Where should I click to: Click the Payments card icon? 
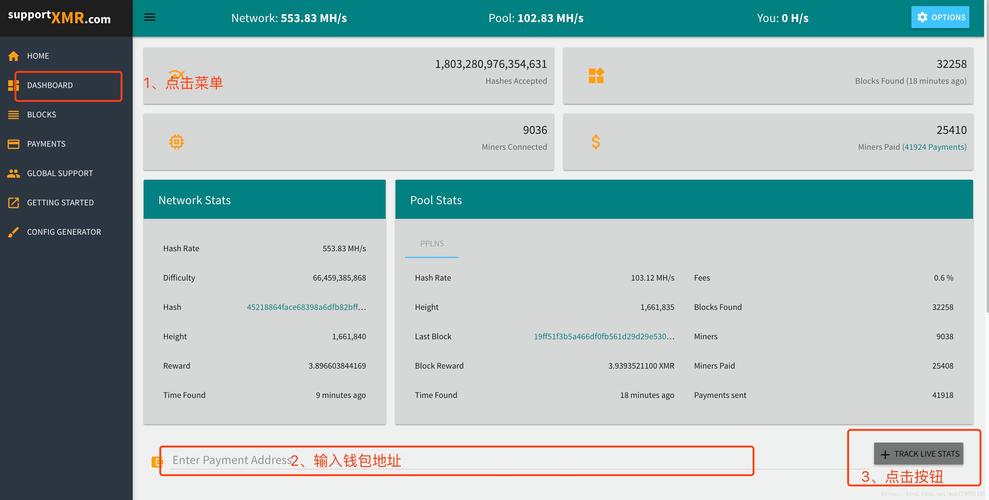point(13,144)
